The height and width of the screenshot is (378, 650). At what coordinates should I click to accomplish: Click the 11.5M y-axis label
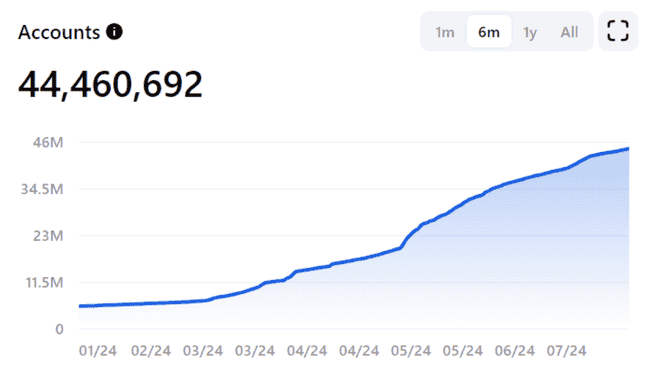tap(44, 283)
